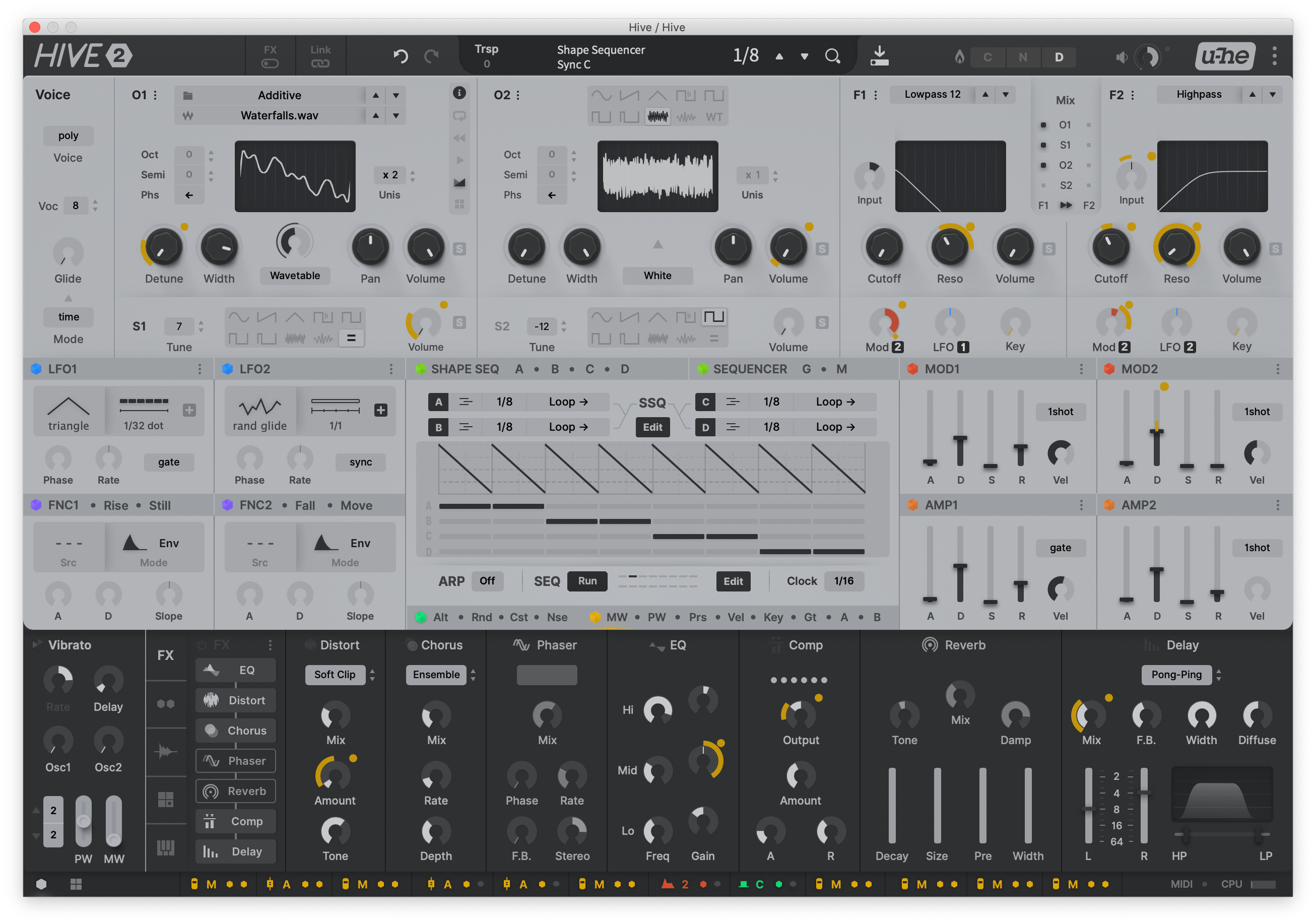Adjust the PW pitch wheel slider
The image size is (1316, 924).
tap(84, 821)
